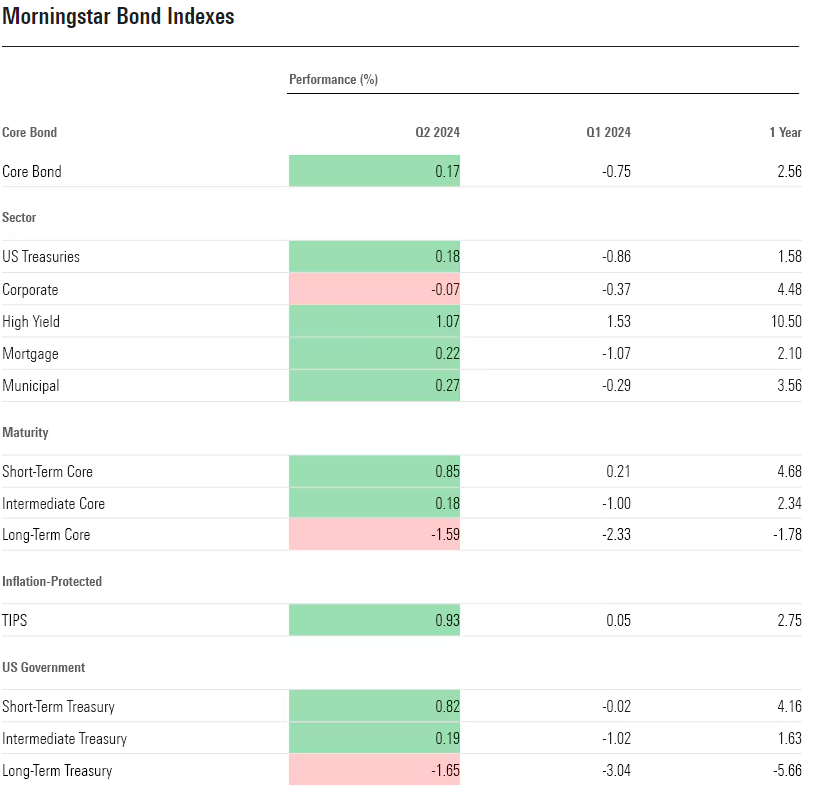The height and width of the screenshot is (787, 814).
Task: Click the red -0.07 Corporate cell
Action: (374, 290)
